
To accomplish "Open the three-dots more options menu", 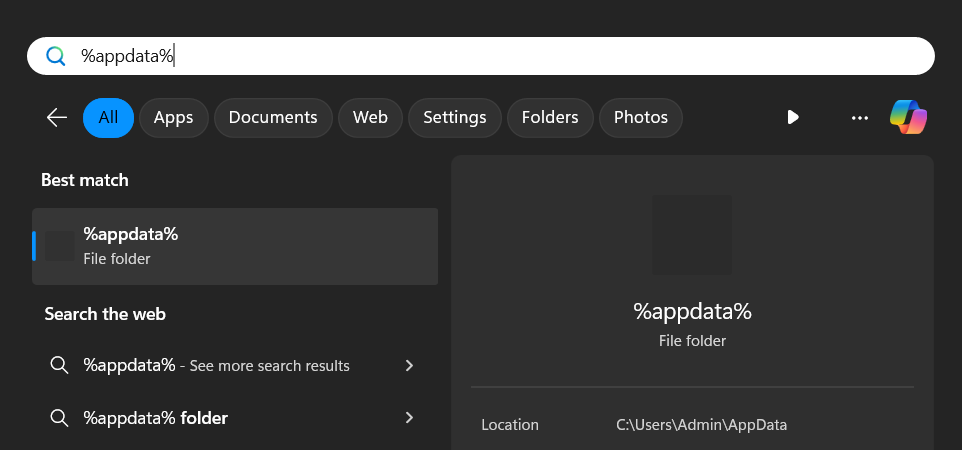I will [x=860, y=118].
